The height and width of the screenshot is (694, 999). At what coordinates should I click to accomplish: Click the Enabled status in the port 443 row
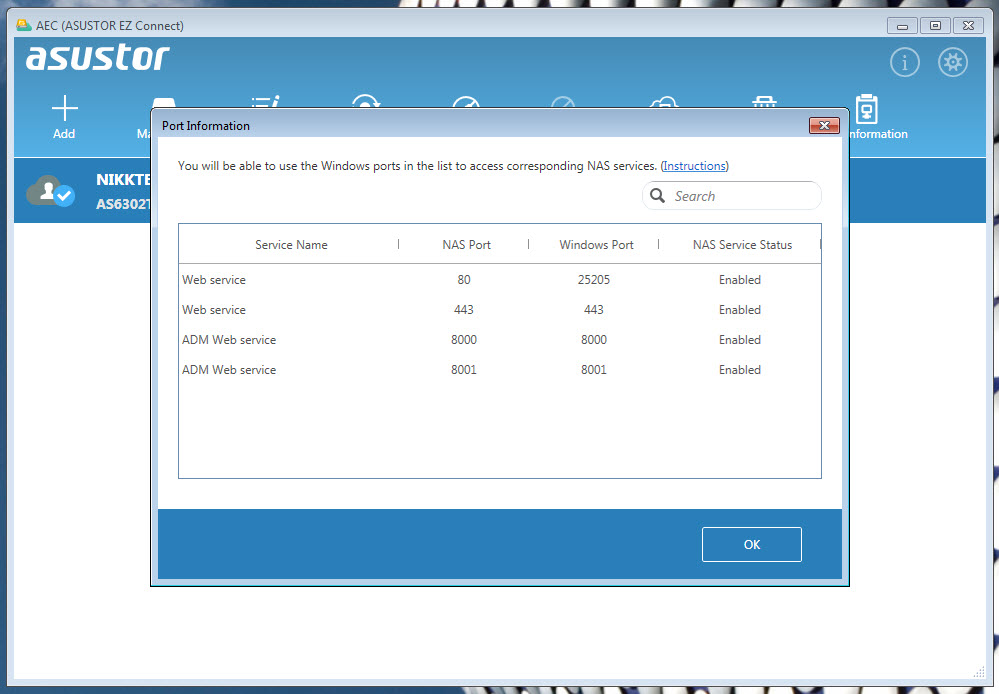click(x=740, y=310)
